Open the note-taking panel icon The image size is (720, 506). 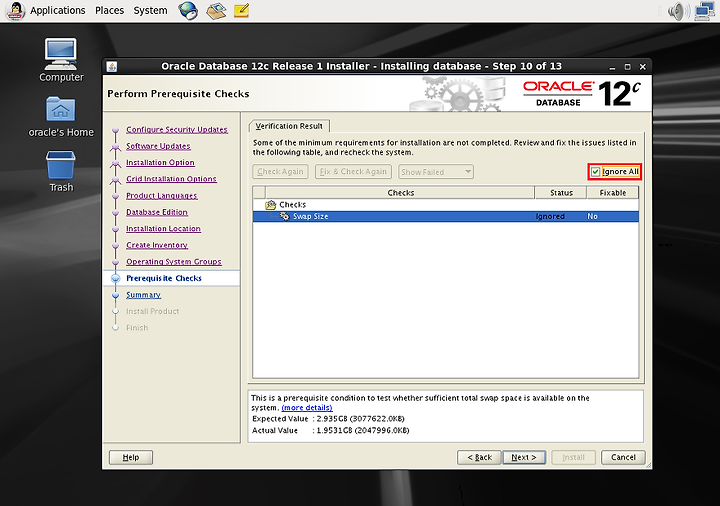[x=242, y=10]
